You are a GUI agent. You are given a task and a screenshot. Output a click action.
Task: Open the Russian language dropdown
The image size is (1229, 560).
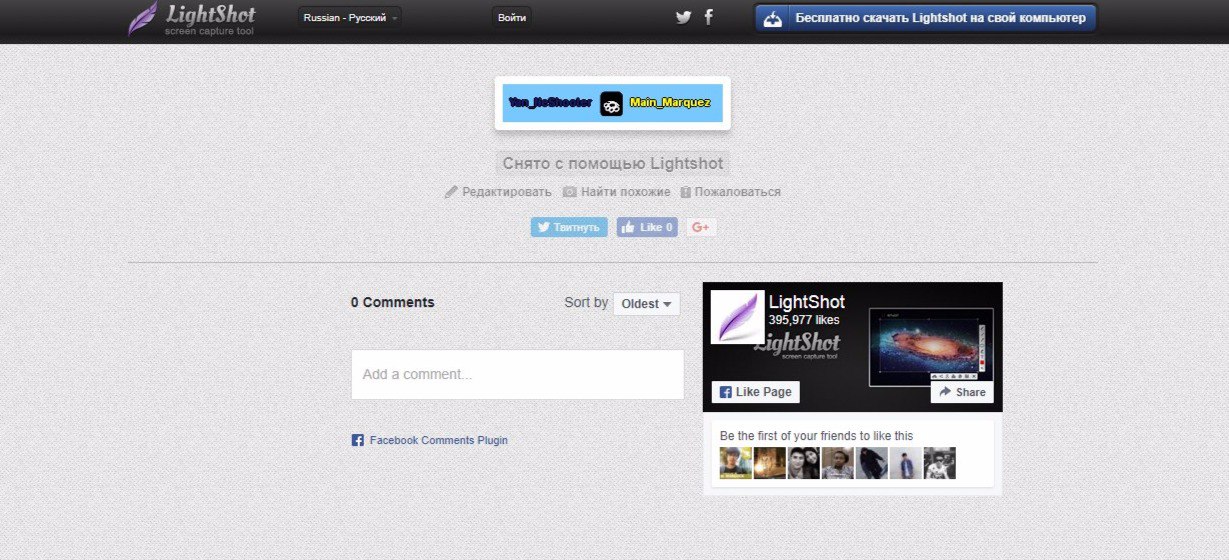[x=350, y=18]
